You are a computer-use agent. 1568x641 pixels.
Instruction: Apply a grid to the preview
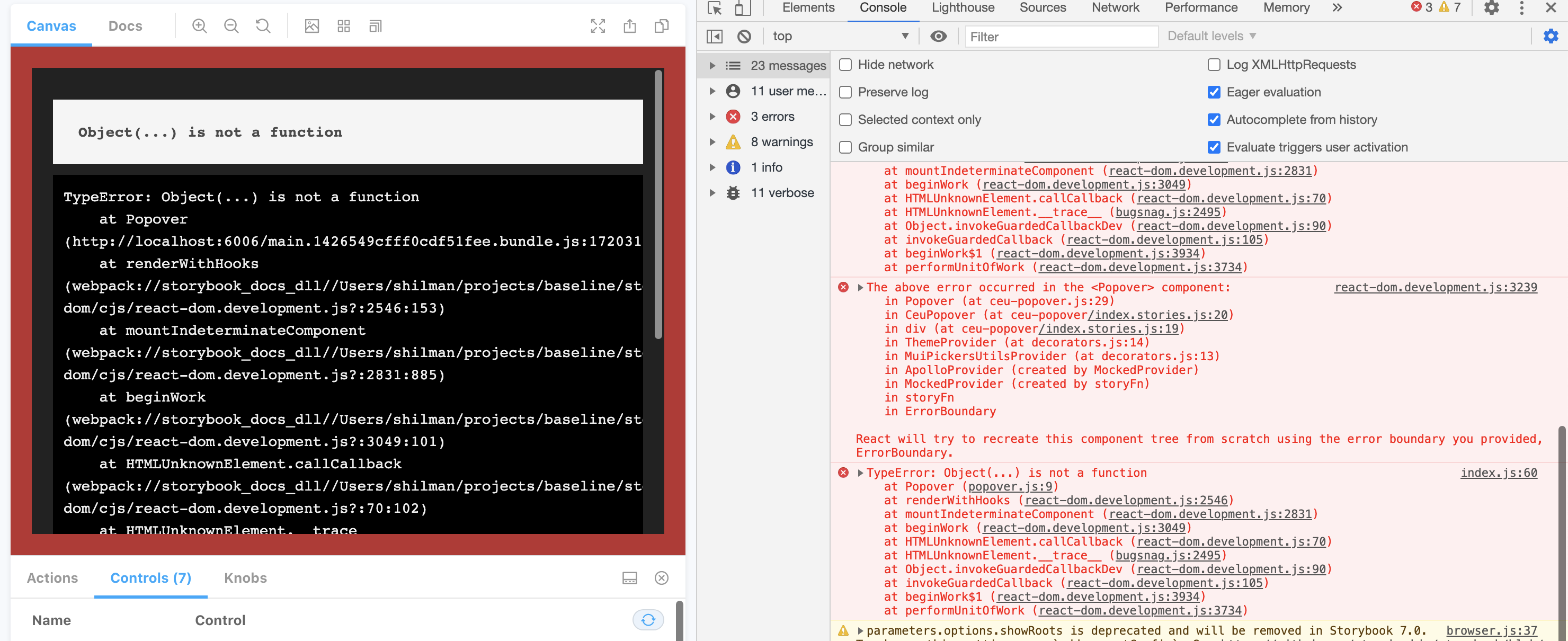click(343, 25)
